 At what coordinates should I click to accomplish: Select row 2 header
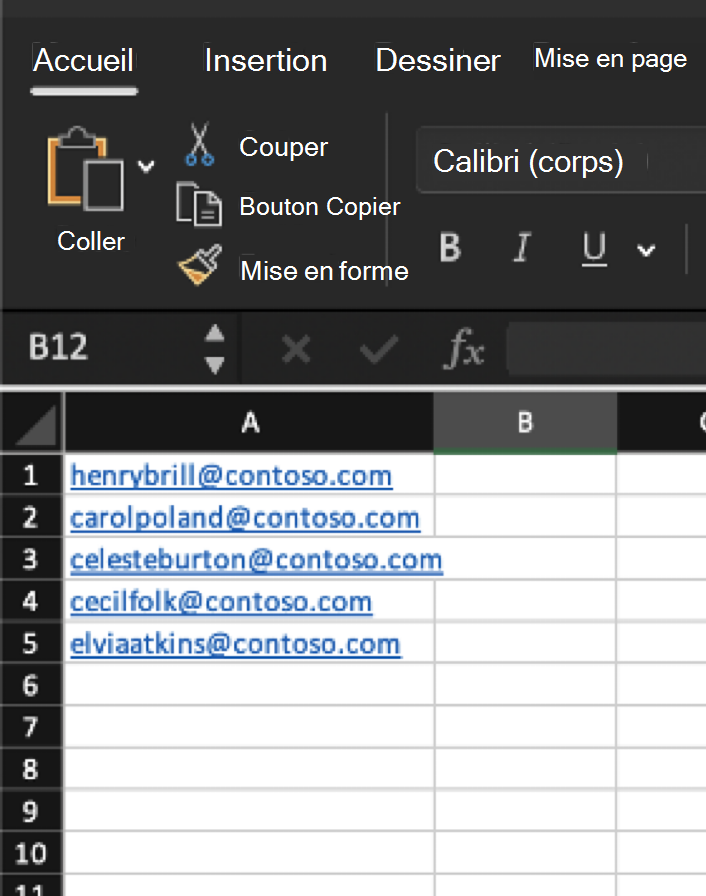[31, 517]
